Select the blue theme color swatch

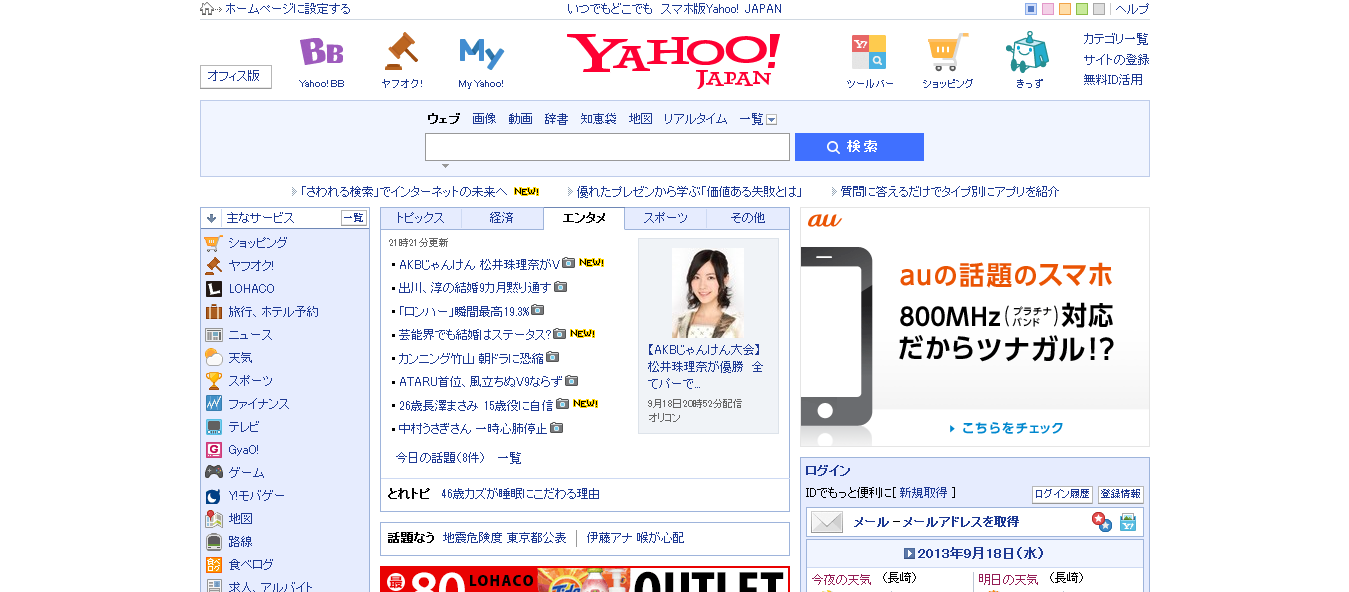point(1031,9)
